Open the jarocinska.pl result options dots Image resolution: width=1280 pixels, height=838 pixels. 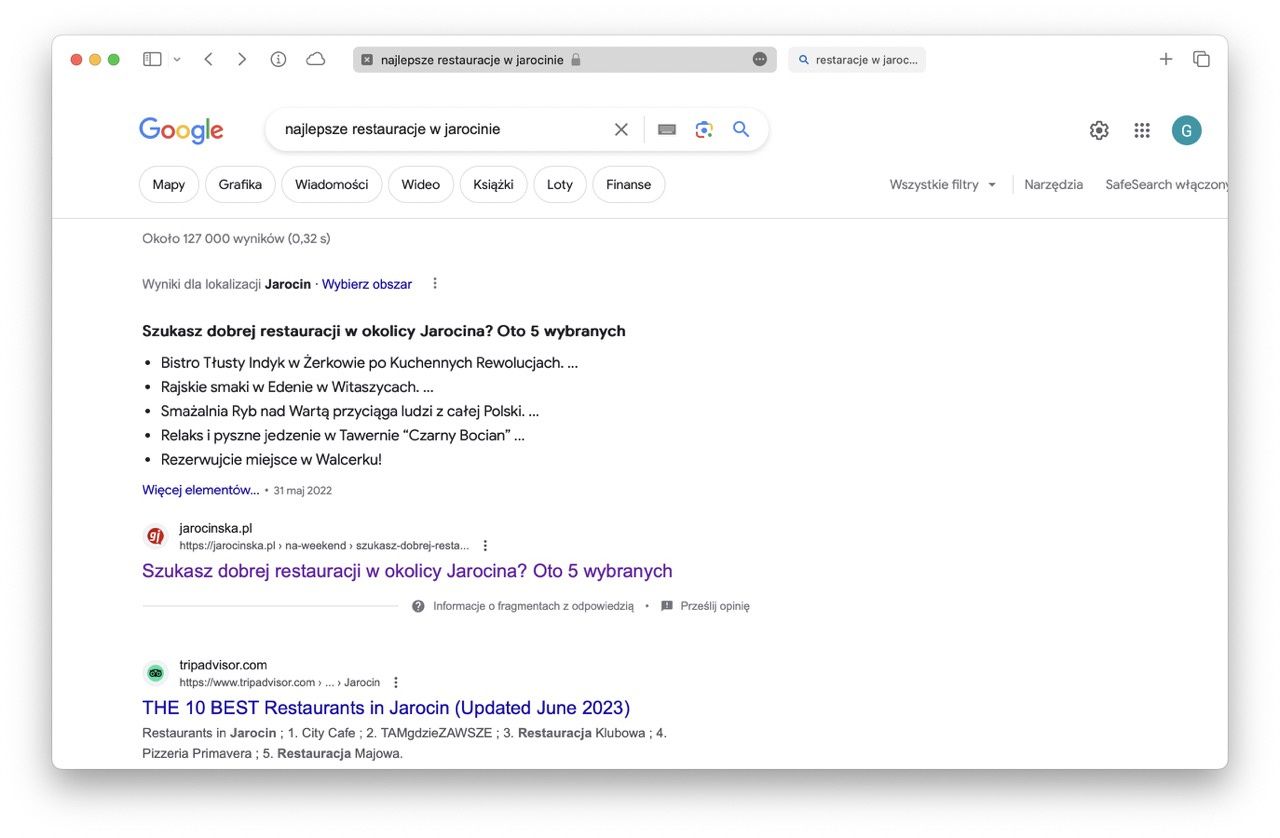[x=485, y=545]
